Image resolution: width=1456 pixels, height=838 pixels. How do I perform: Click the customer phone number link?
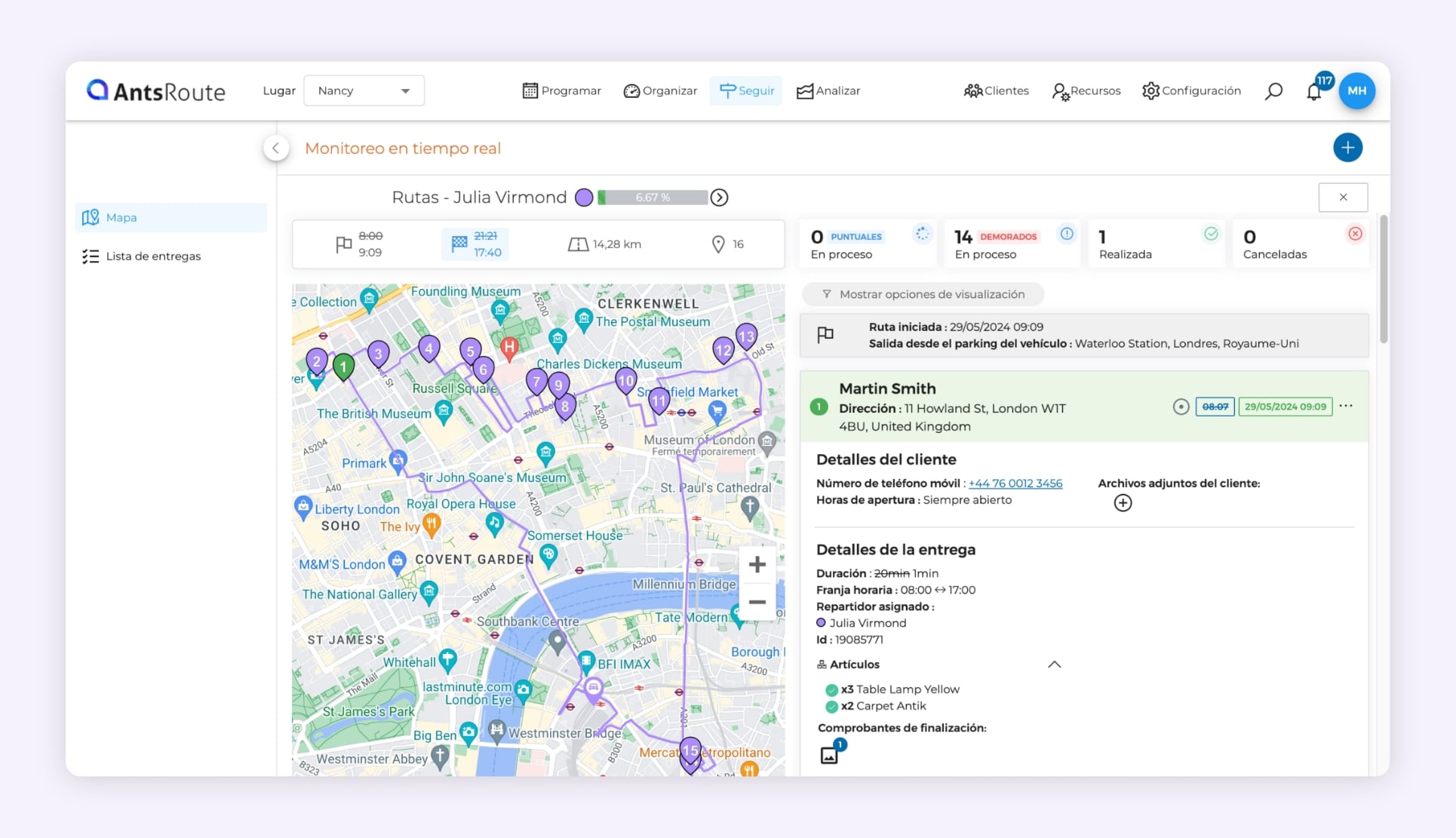pyautogui.click(x=1015, y=483)
